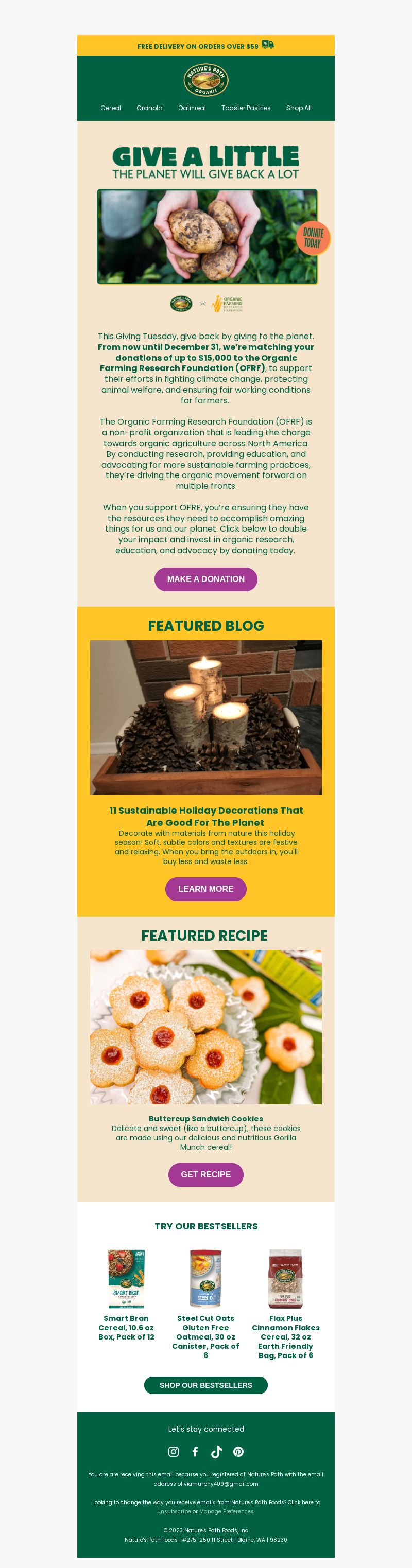Image resolution: width=412 pixels, height=1568 pixels.
Task: Open the Smart Bran Cereal product image
Action: click(x=126, y=1278)
